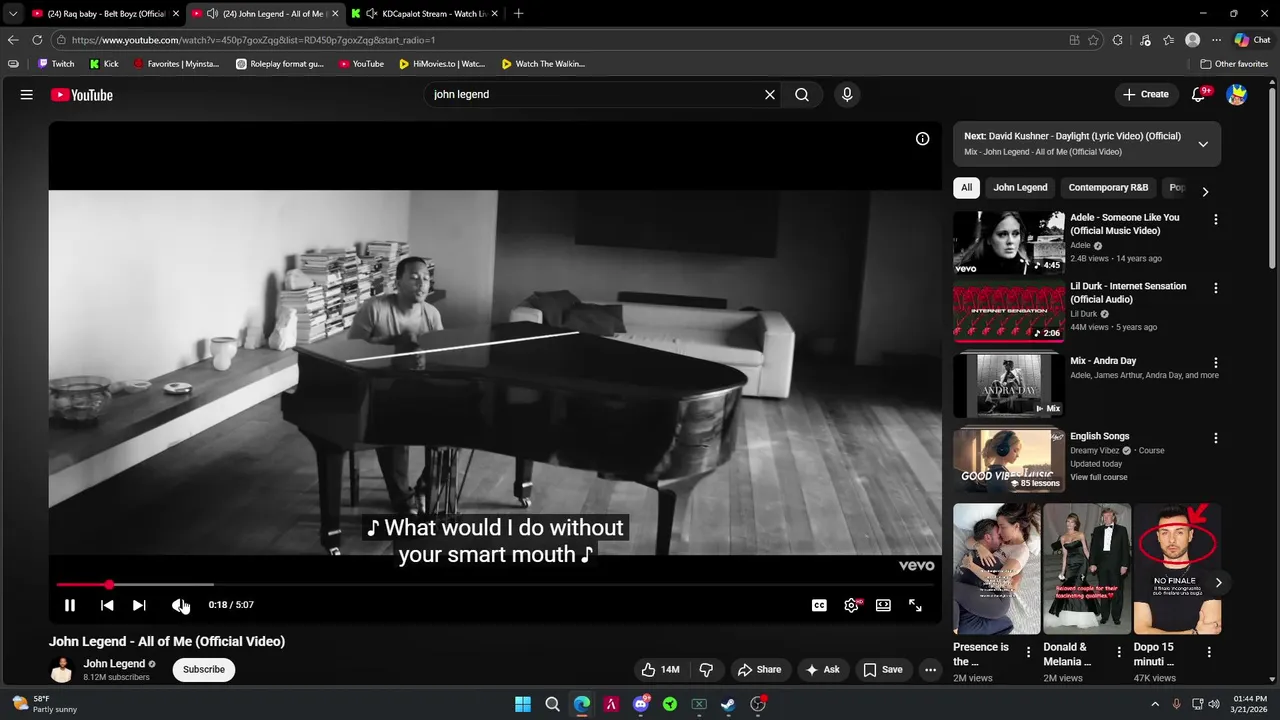Open Discord from the taskbar
The image size is (1280, 720).
click(641, 704)
